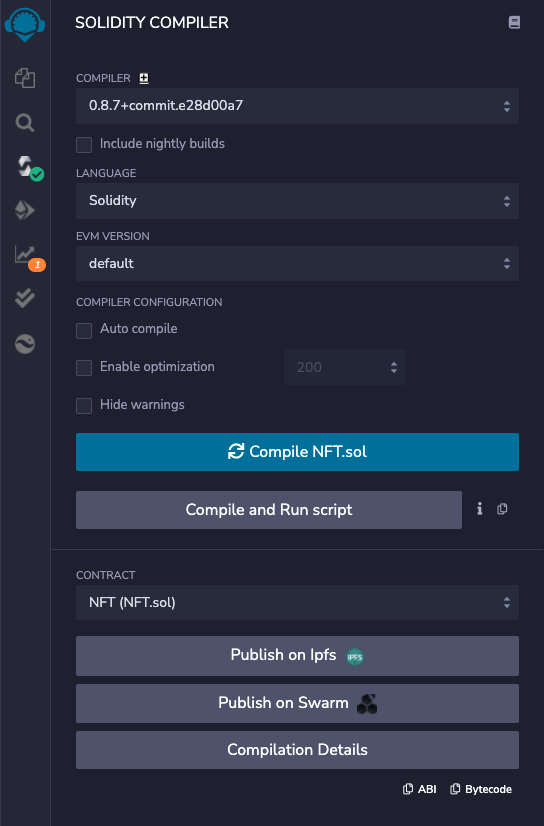
Task: Click the Remix logo at top
Action: click(x=25, y=25)
